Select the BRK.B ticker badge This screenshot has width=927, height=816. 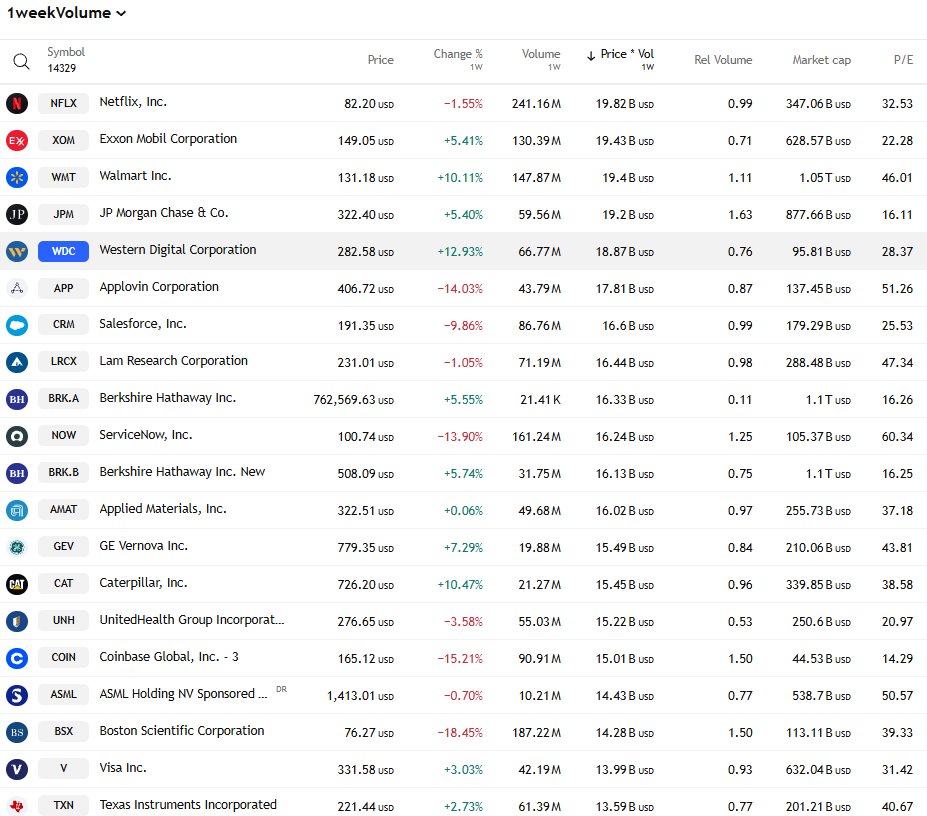pos(63,472)
